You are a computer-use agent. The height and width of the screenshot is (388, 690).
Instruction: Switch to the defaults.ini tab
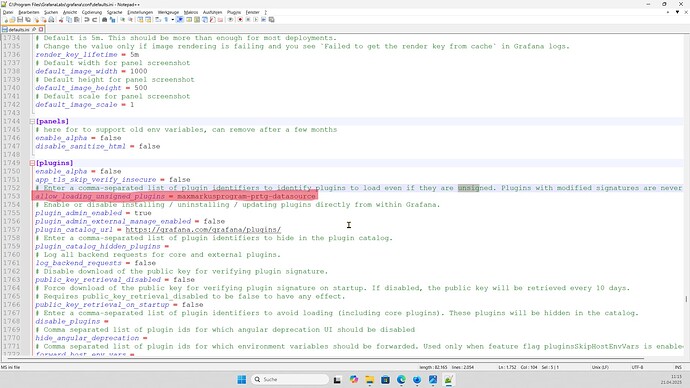[19, 29]
